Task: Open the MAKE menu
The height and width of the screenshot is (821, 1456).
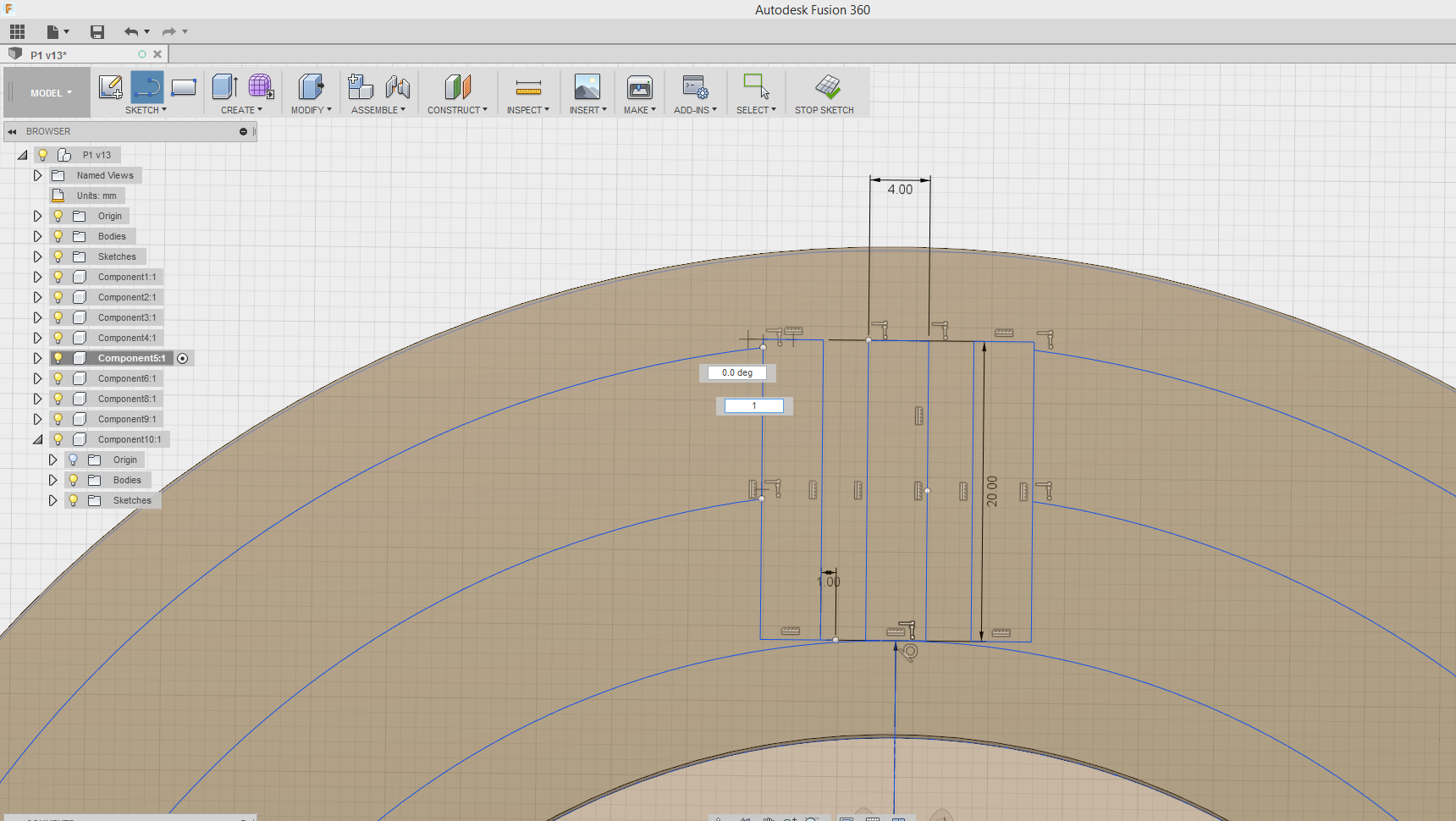Action: click(640, 110)
